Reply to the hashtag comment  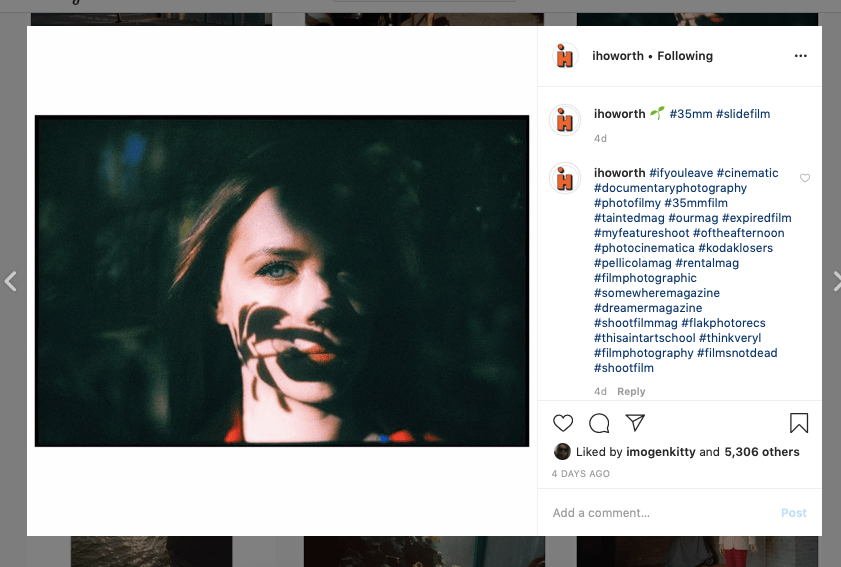[631, 392]
